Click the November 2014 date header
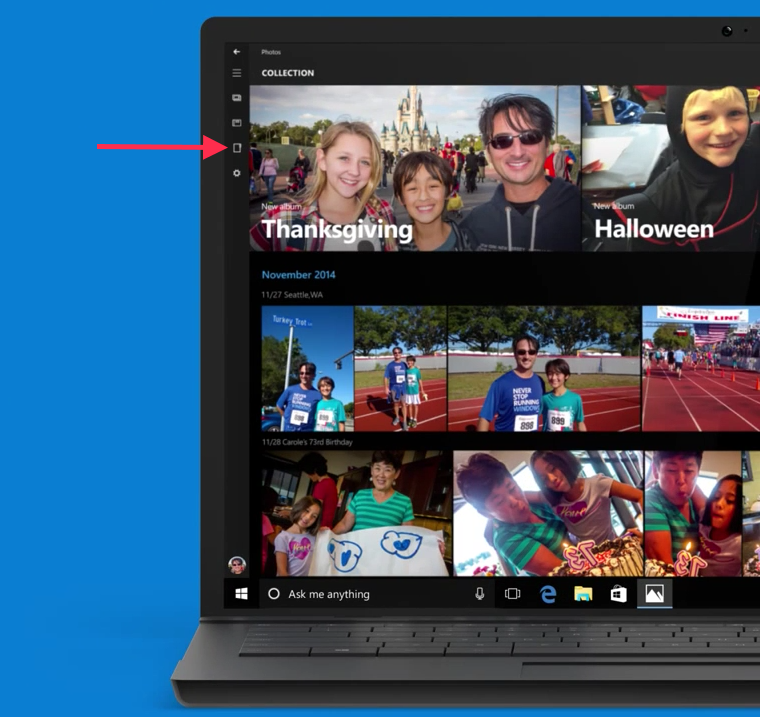The width and height of the screenshot is (760, 717). 298,275
